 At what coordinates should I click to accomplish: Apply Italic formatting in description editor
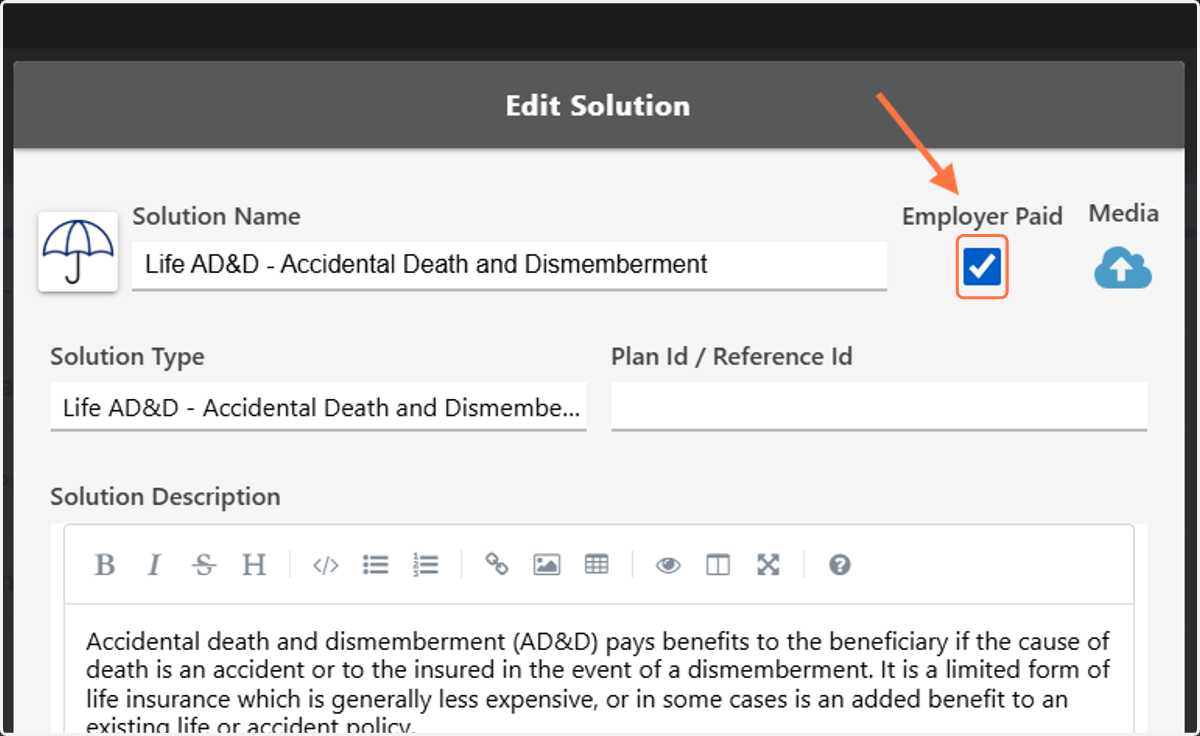153,565
